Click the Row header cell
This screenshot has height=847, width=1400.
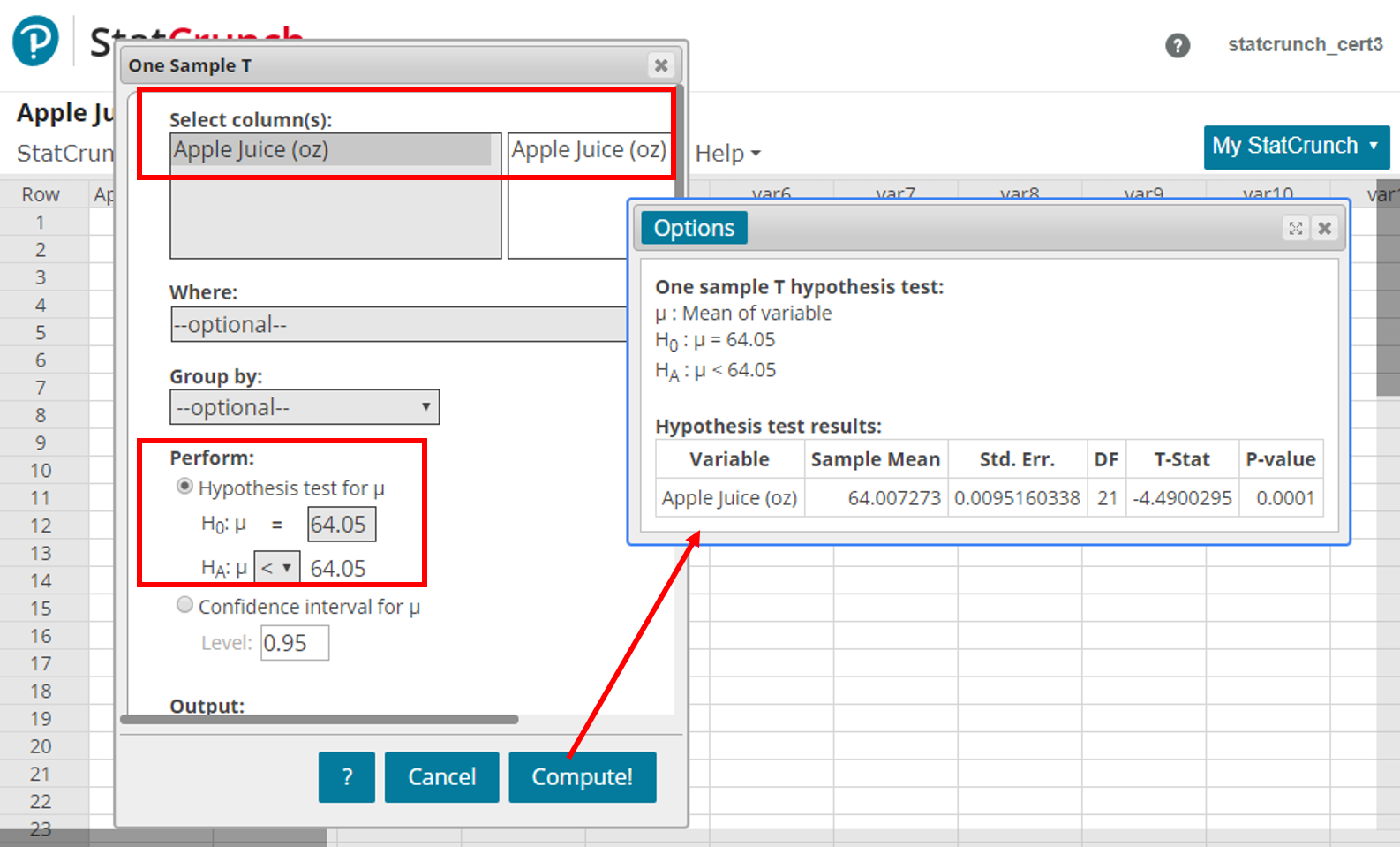[41, 194]
